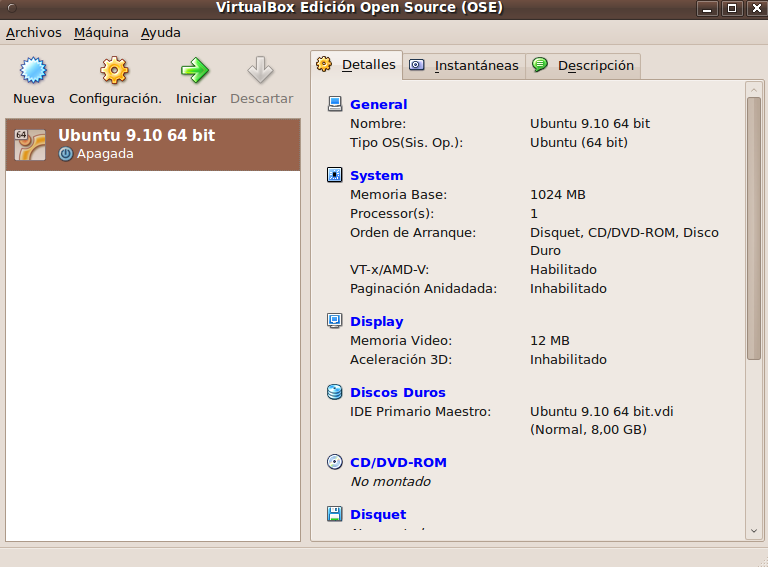Click the scrollbar up arrow in details pane
This screenshot has height=567, width=768.
coord(754,90)
